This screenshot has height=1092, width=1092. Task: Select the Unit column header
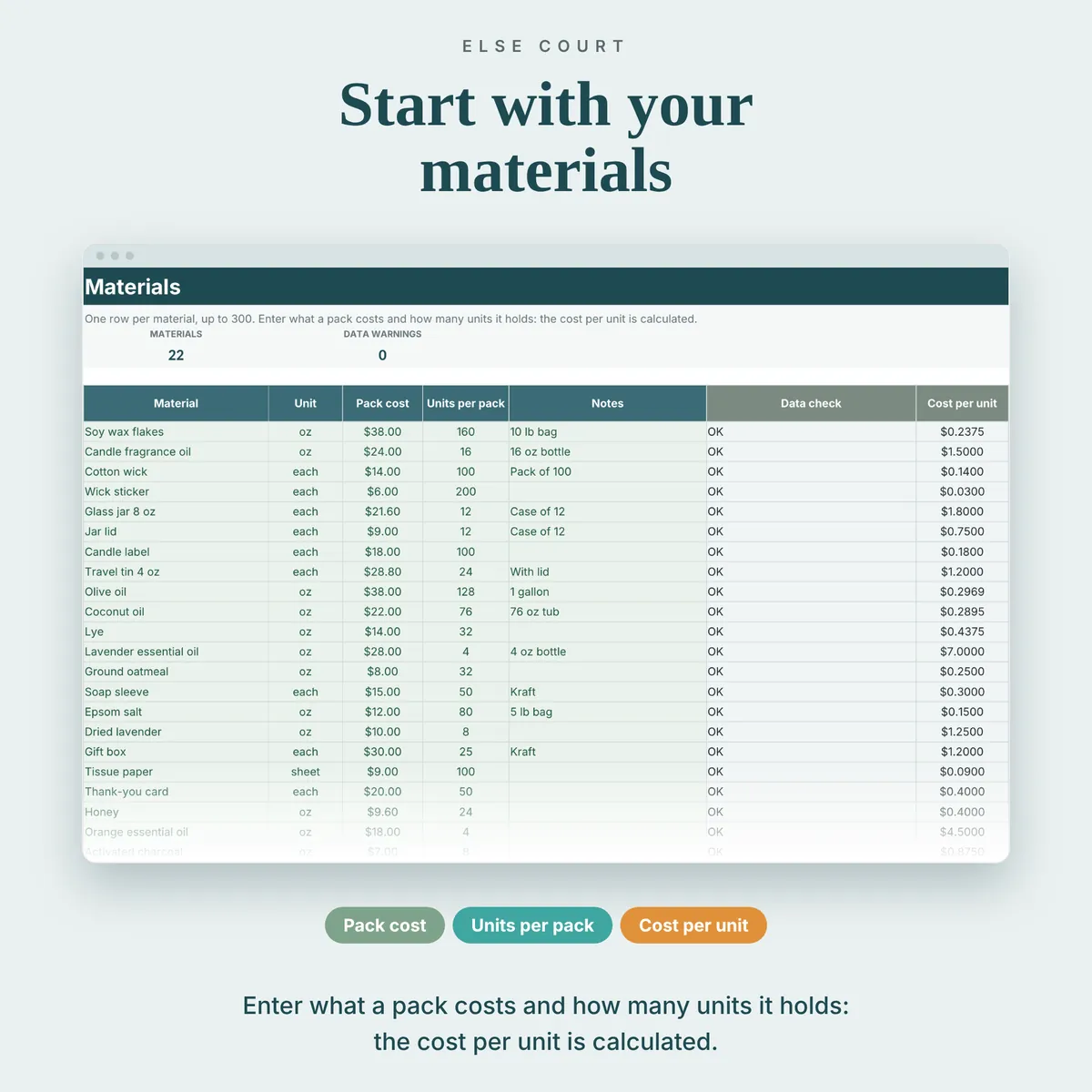click(x=305, y=403)
